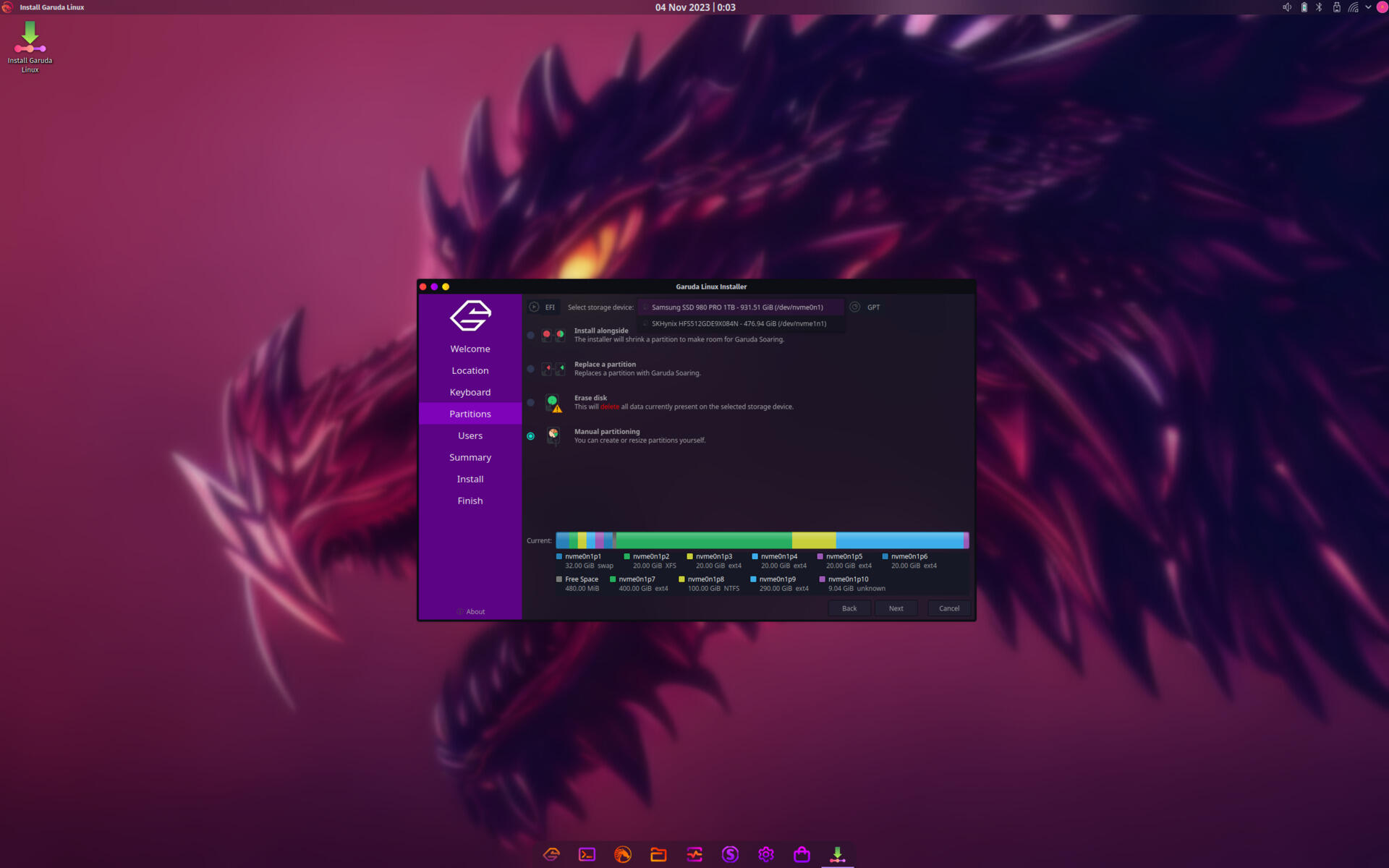Viewport: 1389px width, 868px height.
Task: Open the software store bag dock icon
Action: [x=802, y=854]
